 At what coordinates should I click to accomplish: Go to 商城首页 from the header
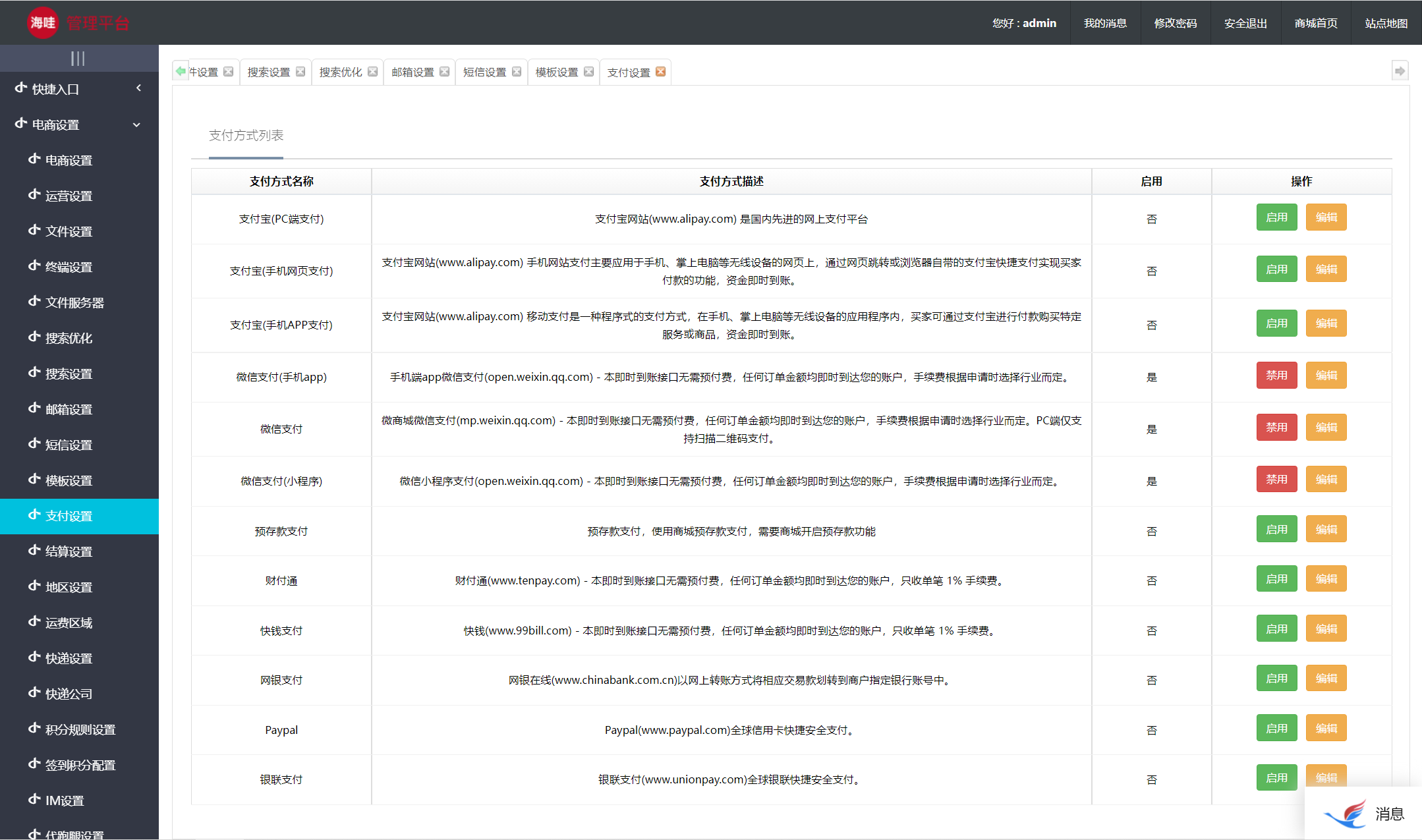click(x=1316, y=23)
